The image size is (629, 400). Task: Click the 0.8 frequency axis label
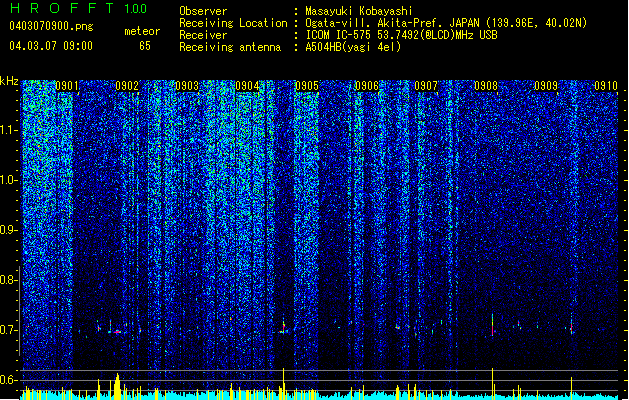click(8, 280)
